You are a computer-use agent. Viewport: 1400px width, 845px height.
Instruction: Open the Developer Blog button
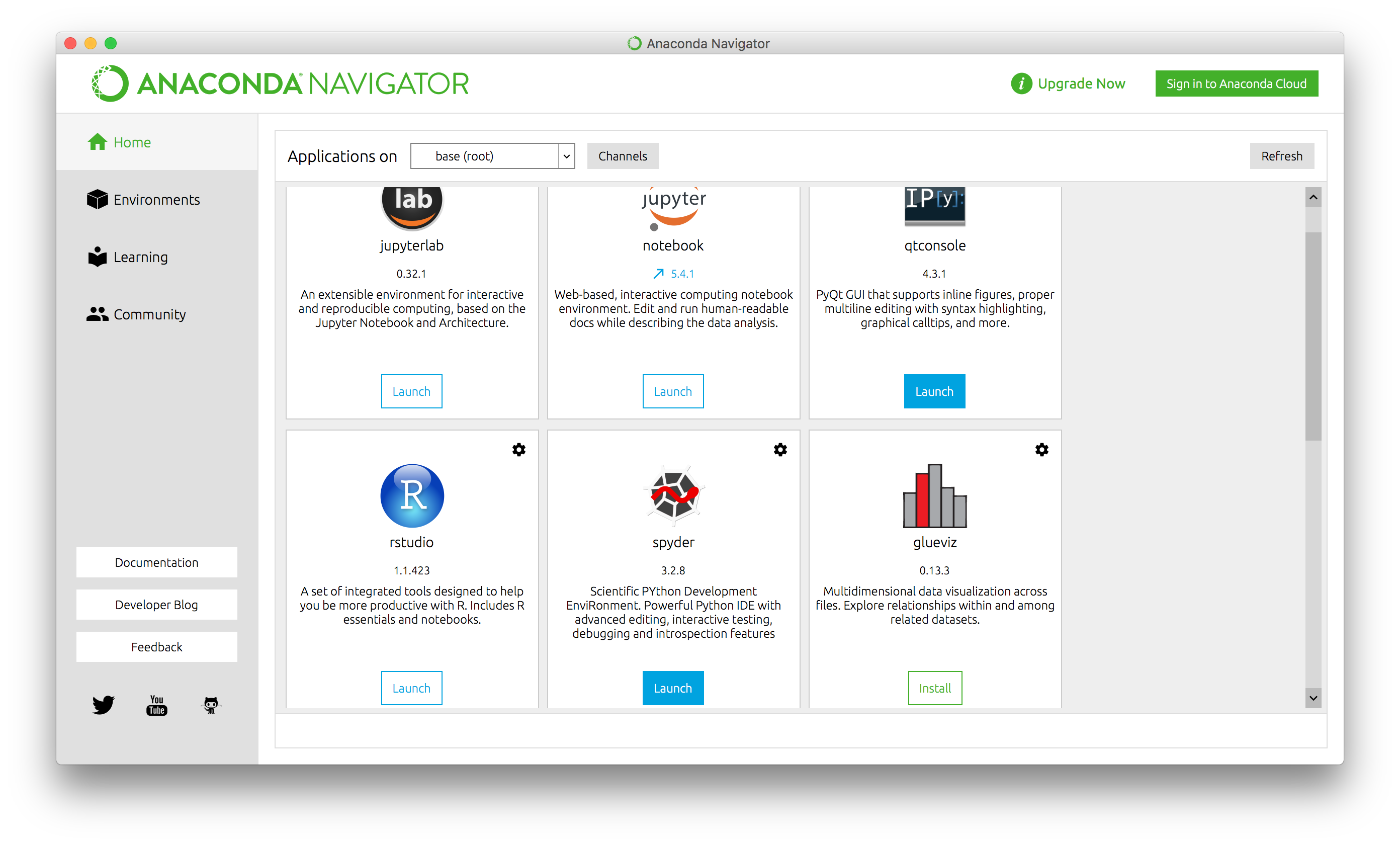tap(157, 604)
